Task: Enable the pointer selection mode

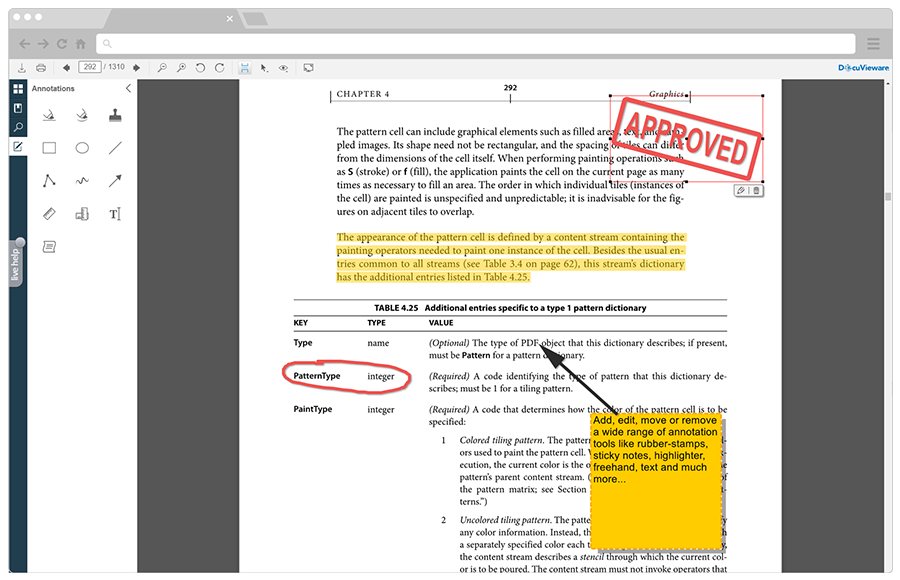Action: pos(263,68)
